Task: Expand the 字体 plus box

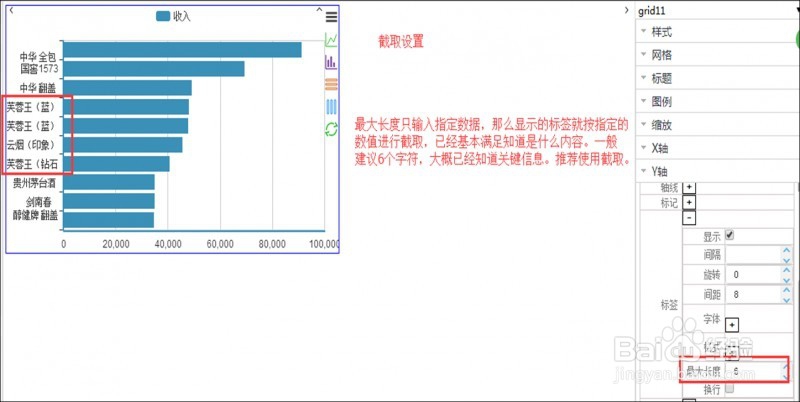Action: click(731, 324)
